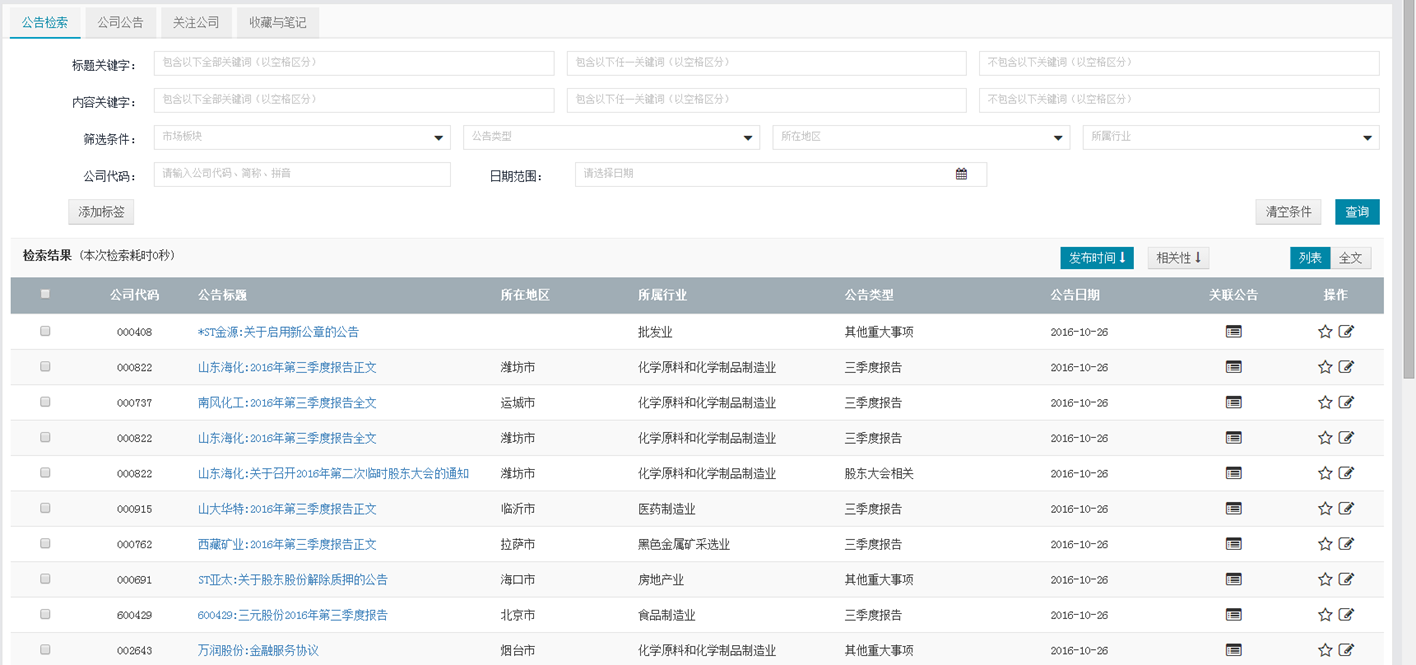Switch to the 公告检索 tab
The image size is (1416, 665).
tap(45, 22)
